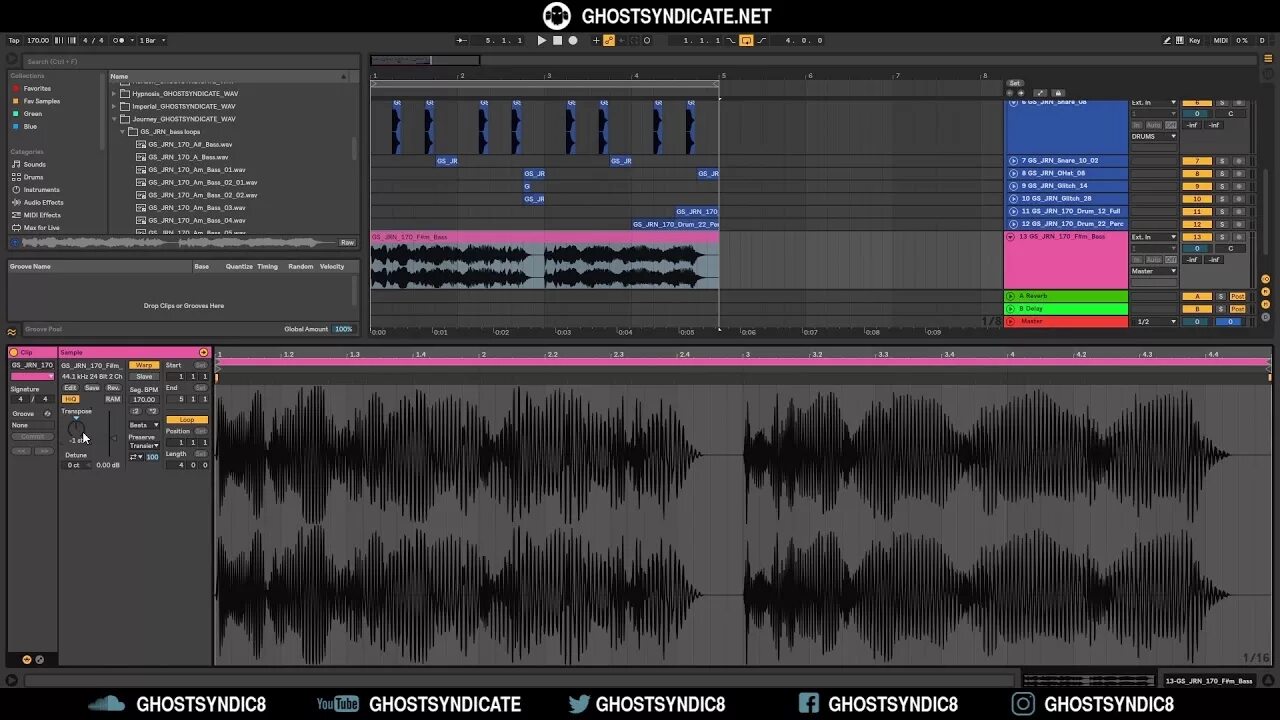This screenshot has height=720, width=1280.
Task: Click the clip gain slider
Action: point(108,436)
